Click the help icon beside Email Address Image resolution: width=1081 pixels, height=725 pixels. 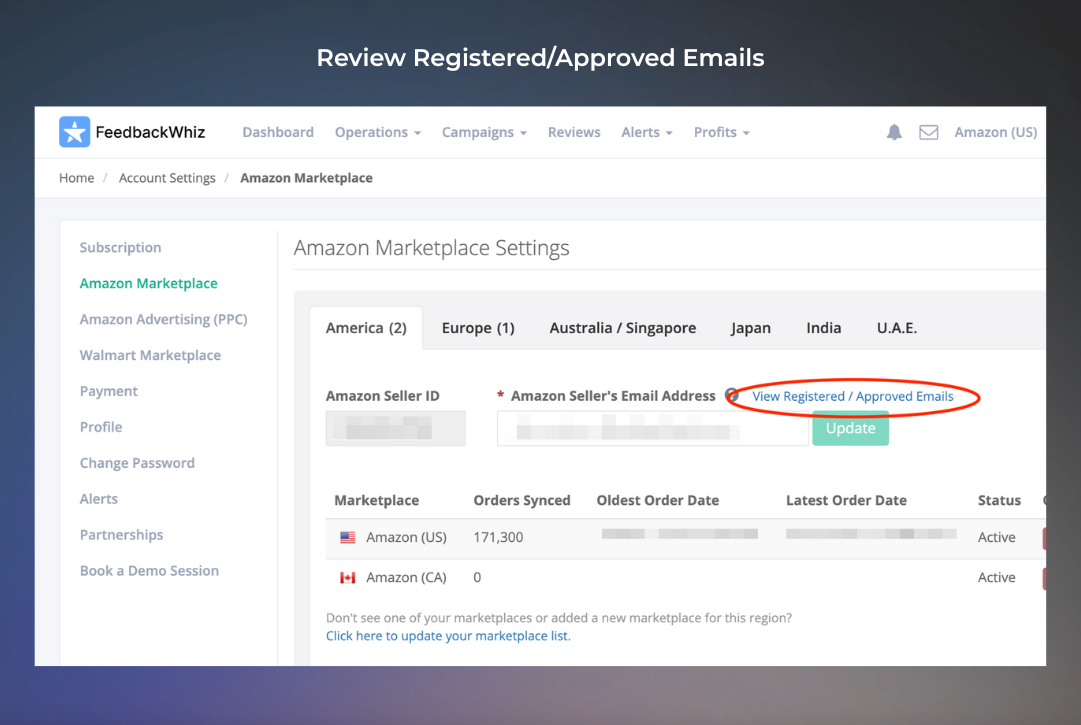(x=731, y=396)
